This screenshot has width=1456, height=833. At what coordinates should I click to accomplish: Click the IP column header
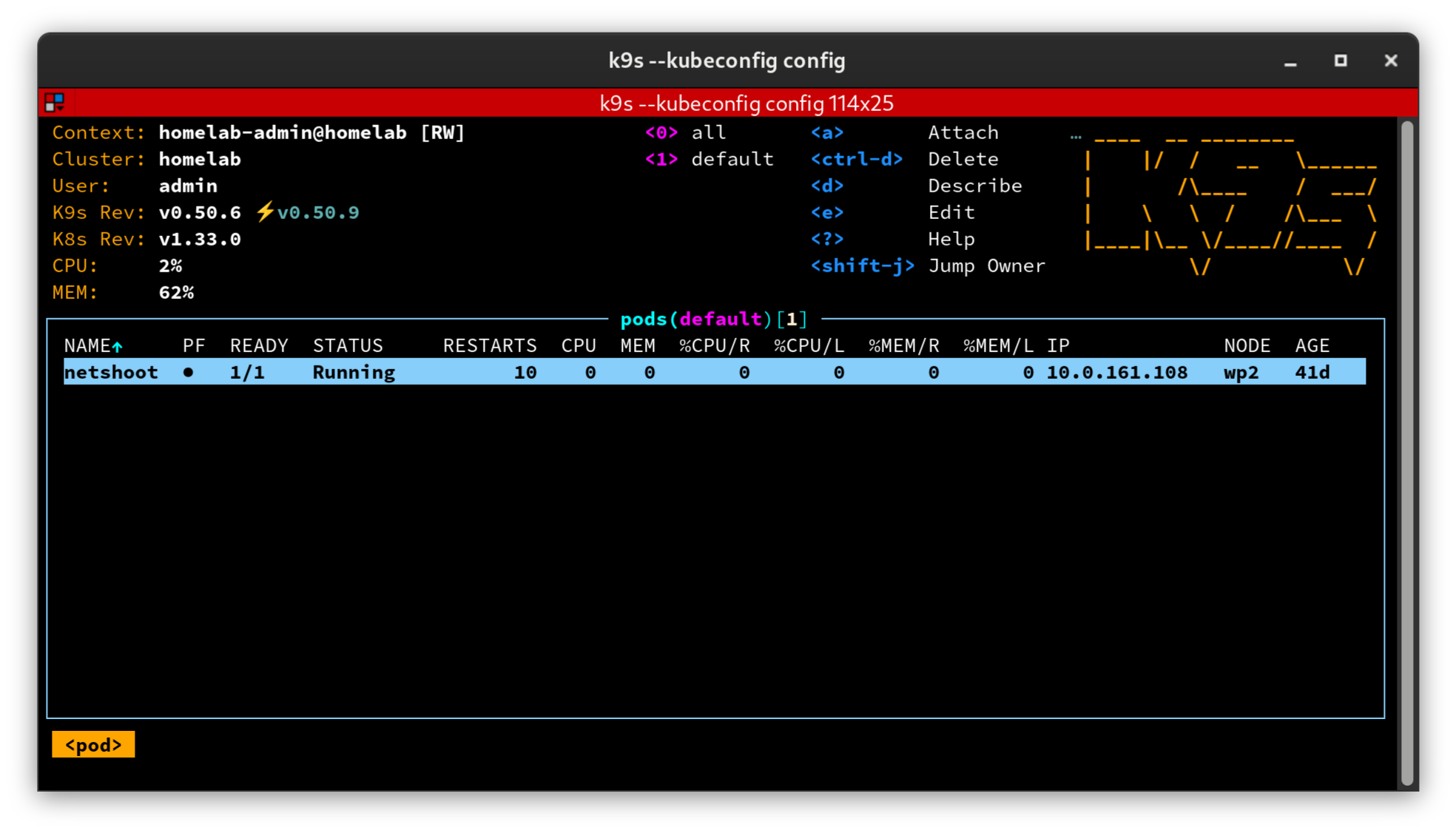point(1058,345)
